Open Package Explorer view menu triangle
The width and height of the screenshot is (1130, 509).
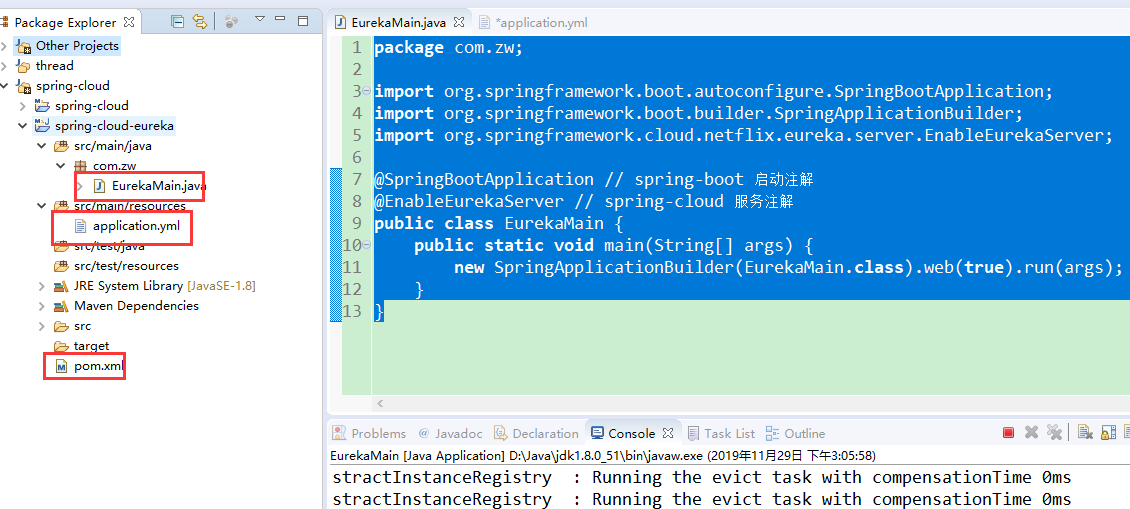(x=260, y=19)
